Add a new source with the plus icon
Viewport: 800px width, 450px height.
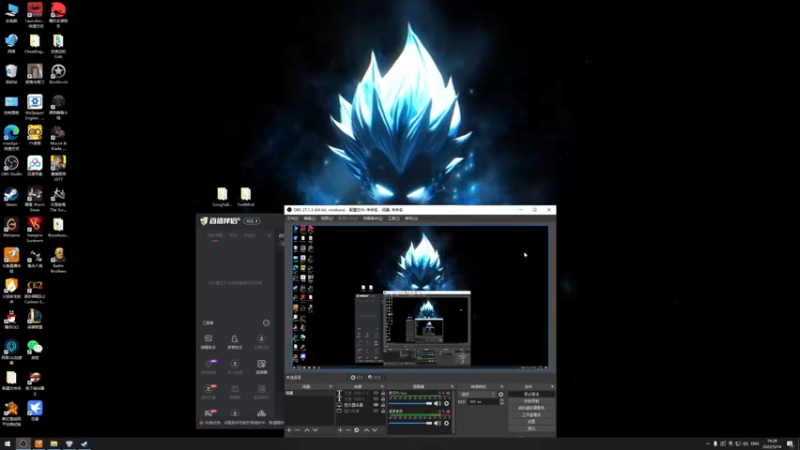click(340, 430)
